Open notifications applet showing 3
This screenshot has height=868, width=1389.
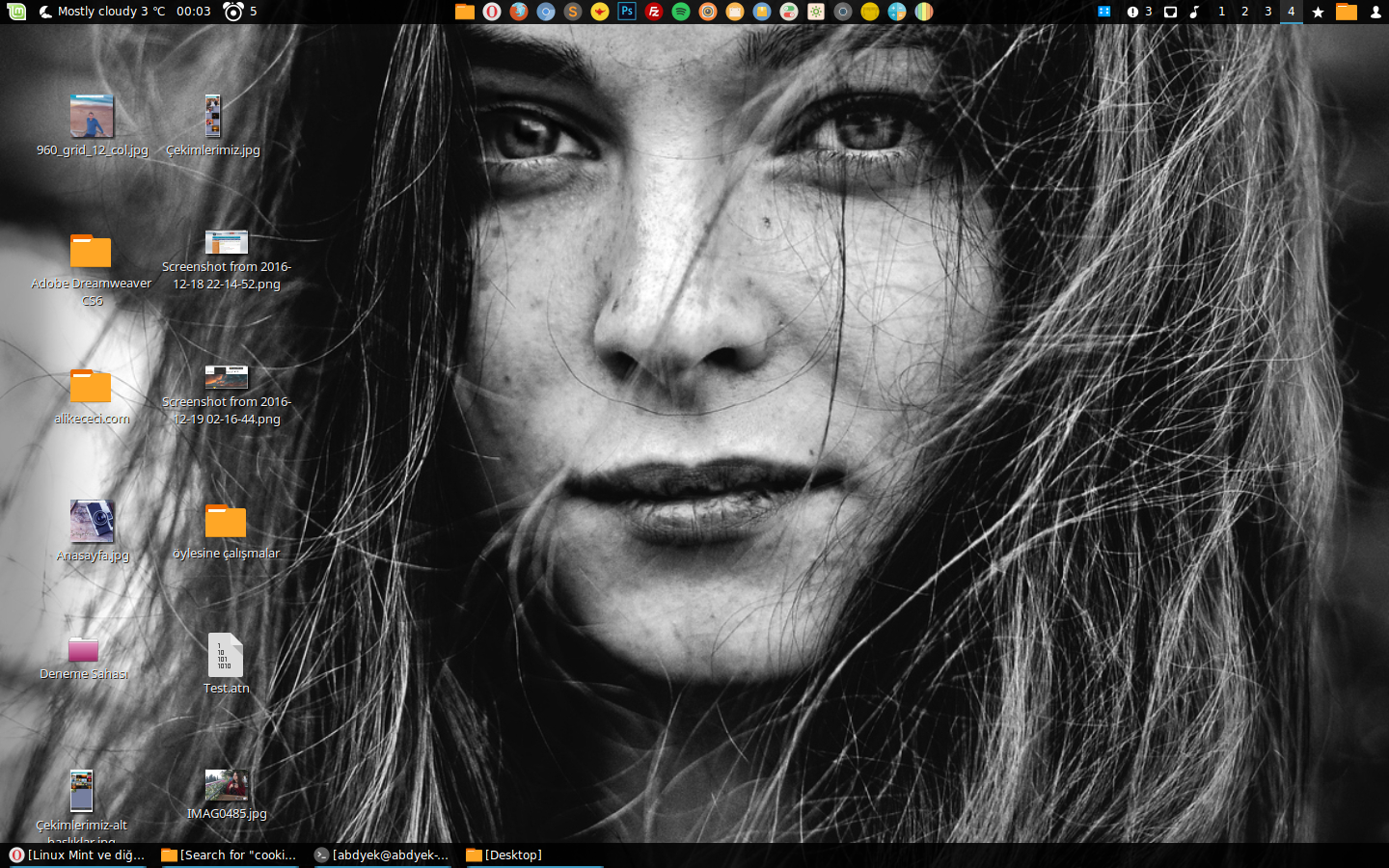(x=1139, y=12)
